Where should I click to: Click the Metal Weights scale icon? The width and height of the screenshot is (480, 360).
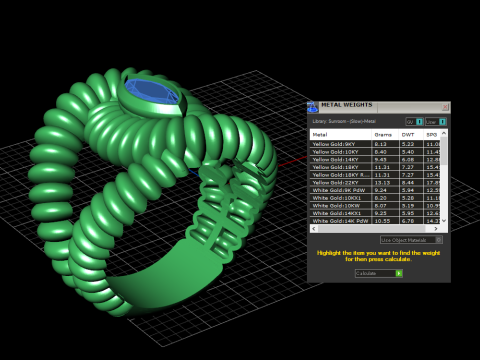tap(313, 107)
